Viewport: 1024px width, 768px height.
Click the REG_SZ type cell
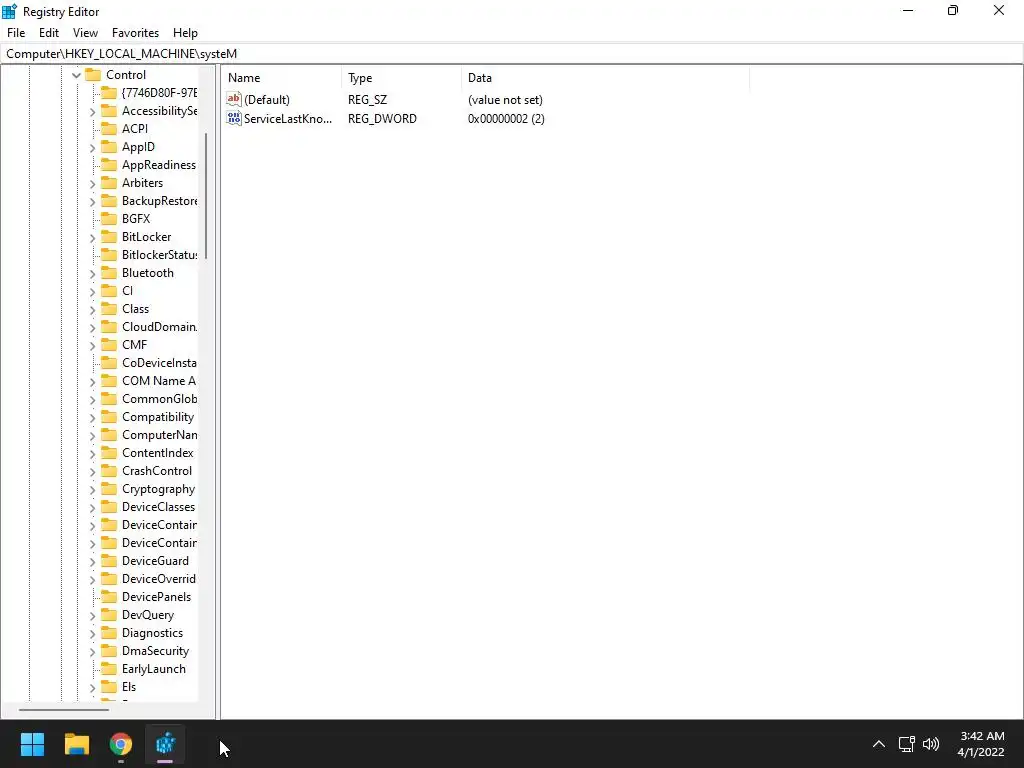[x=367, y=99]
